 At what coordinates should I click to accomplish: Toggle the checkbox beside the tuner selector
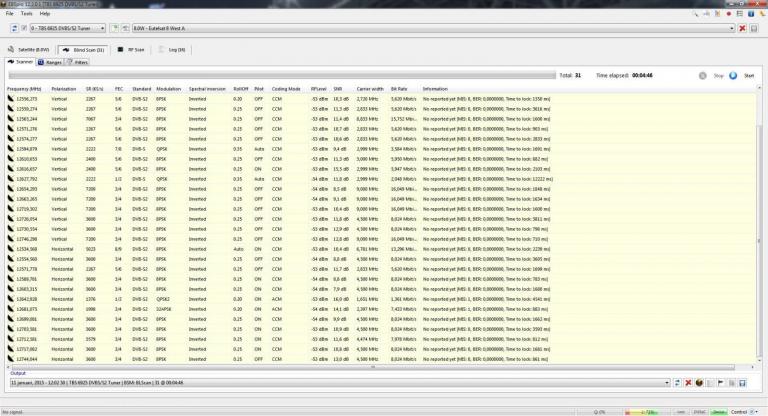[x=23, y=28]
